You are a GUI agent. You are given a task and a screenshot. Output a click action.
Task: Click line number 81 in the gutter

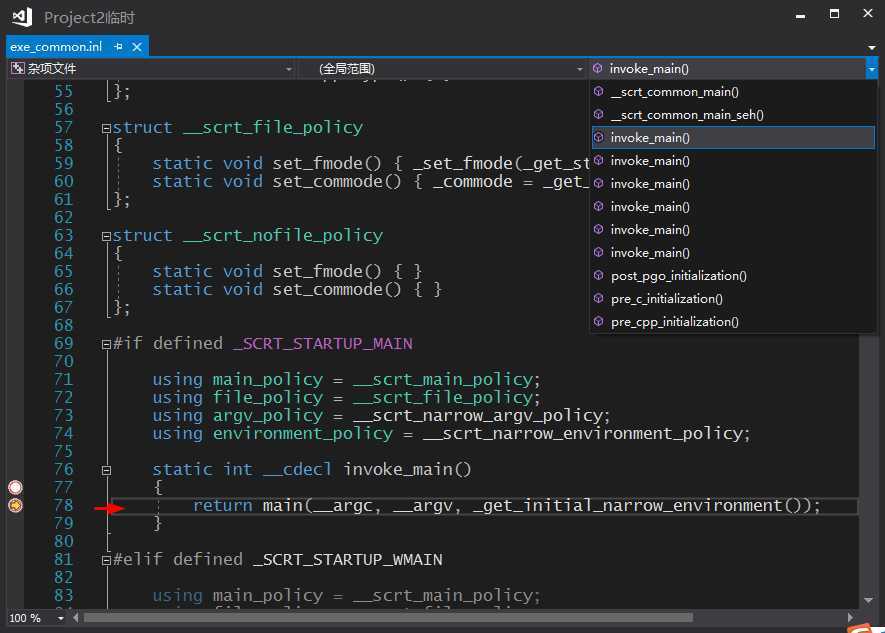63,560
